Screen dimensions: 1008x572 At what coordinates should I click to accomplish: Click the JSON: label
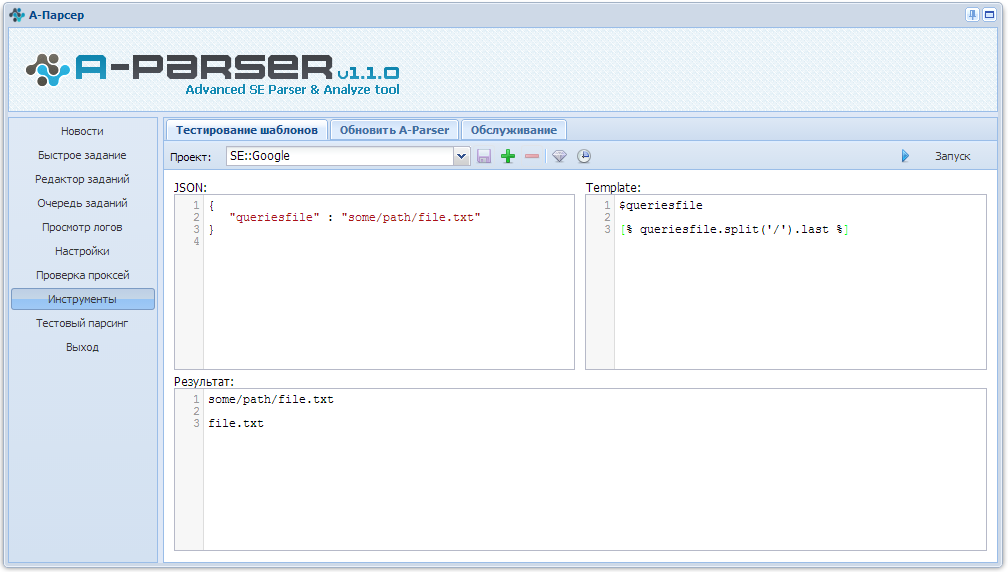tap(190, 188)
